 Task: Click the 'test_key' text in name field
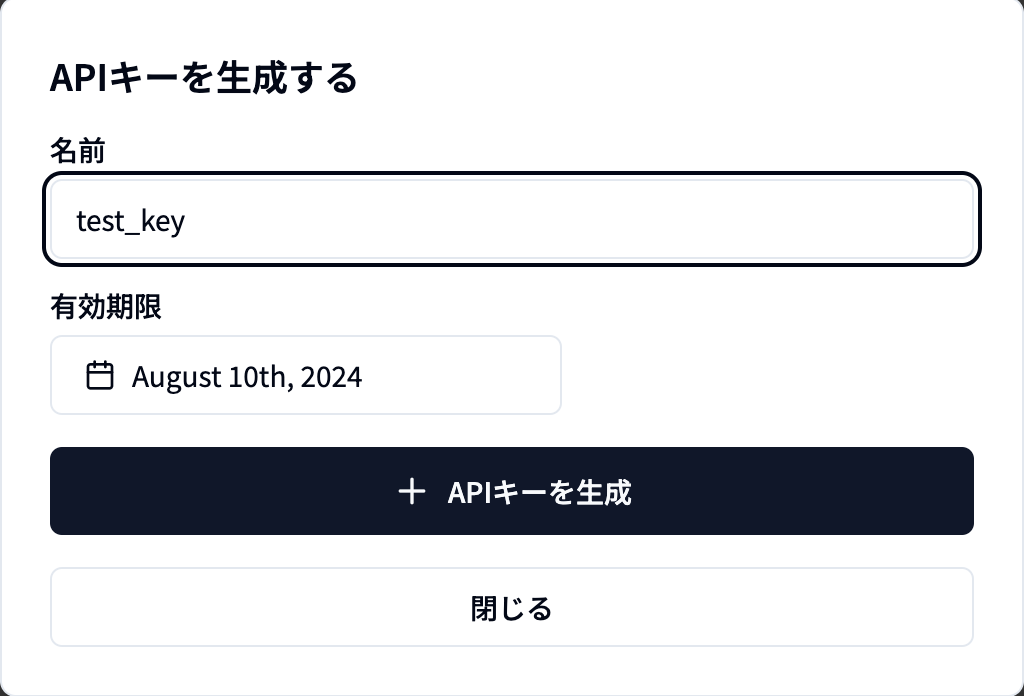[131, 221]
